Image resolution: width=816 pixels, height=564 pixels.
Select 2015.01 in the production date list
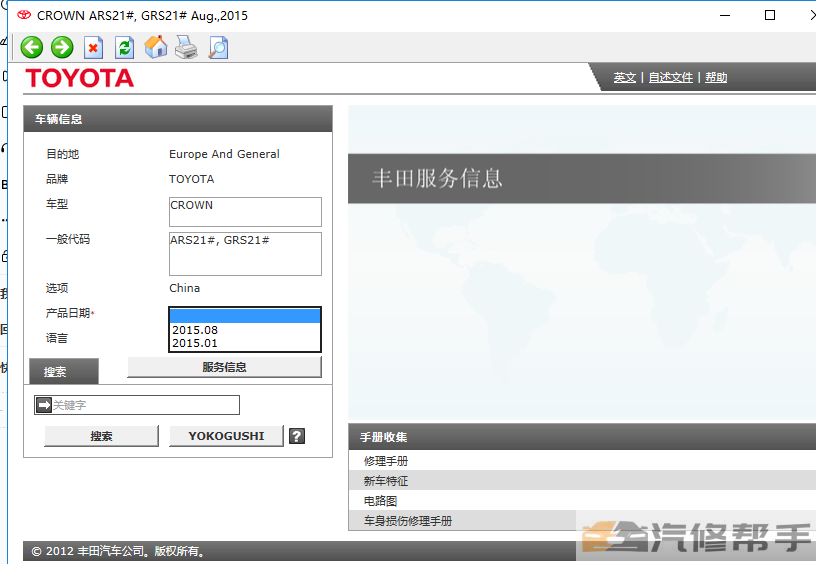(x=245, y=343)
